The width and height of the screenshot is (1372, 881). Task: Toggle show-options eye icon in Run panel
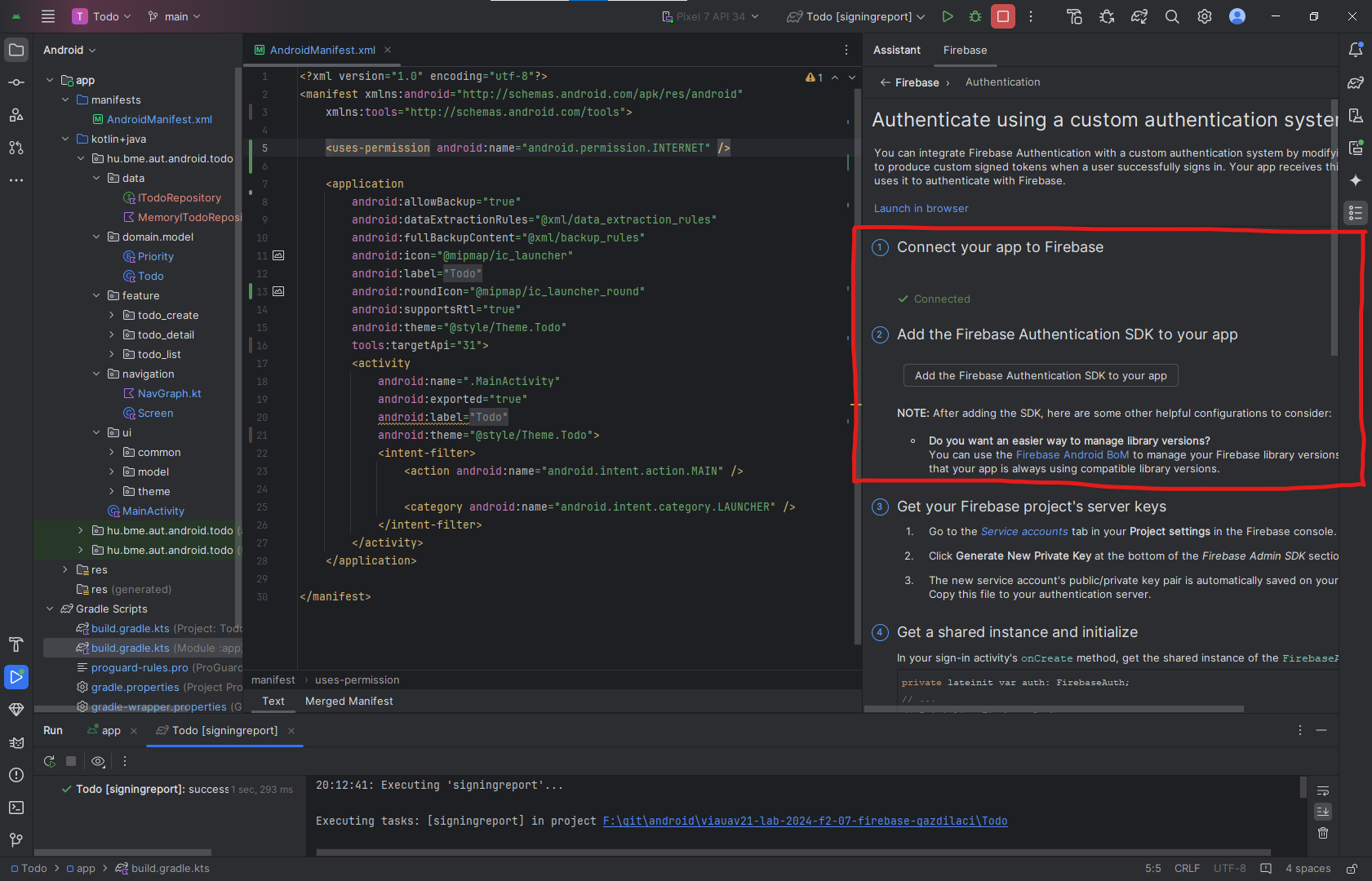point(99,761)
